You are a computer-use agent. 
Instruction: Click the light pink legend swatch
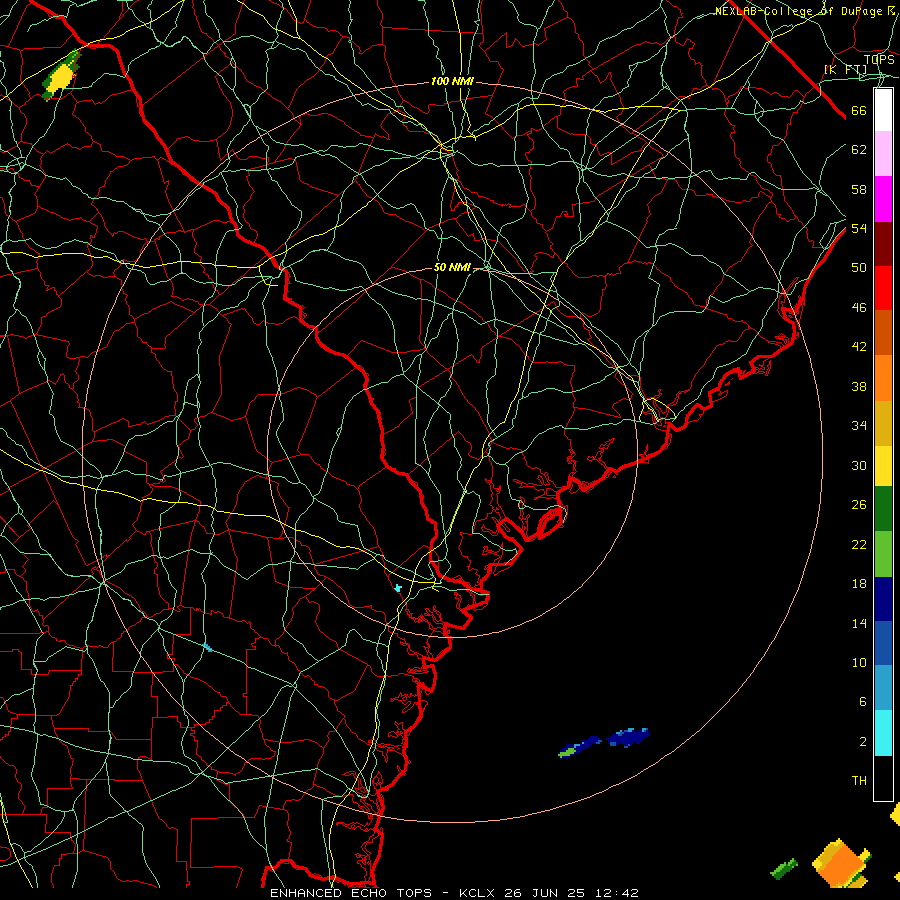tap(883, 154)
